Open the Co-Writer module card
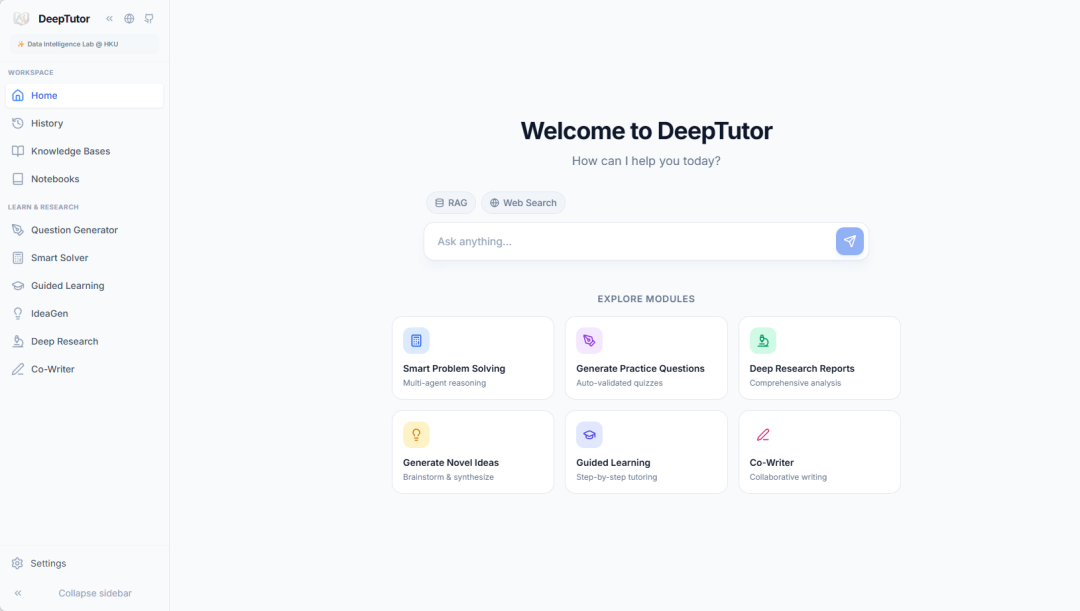 tap(819, 452)
